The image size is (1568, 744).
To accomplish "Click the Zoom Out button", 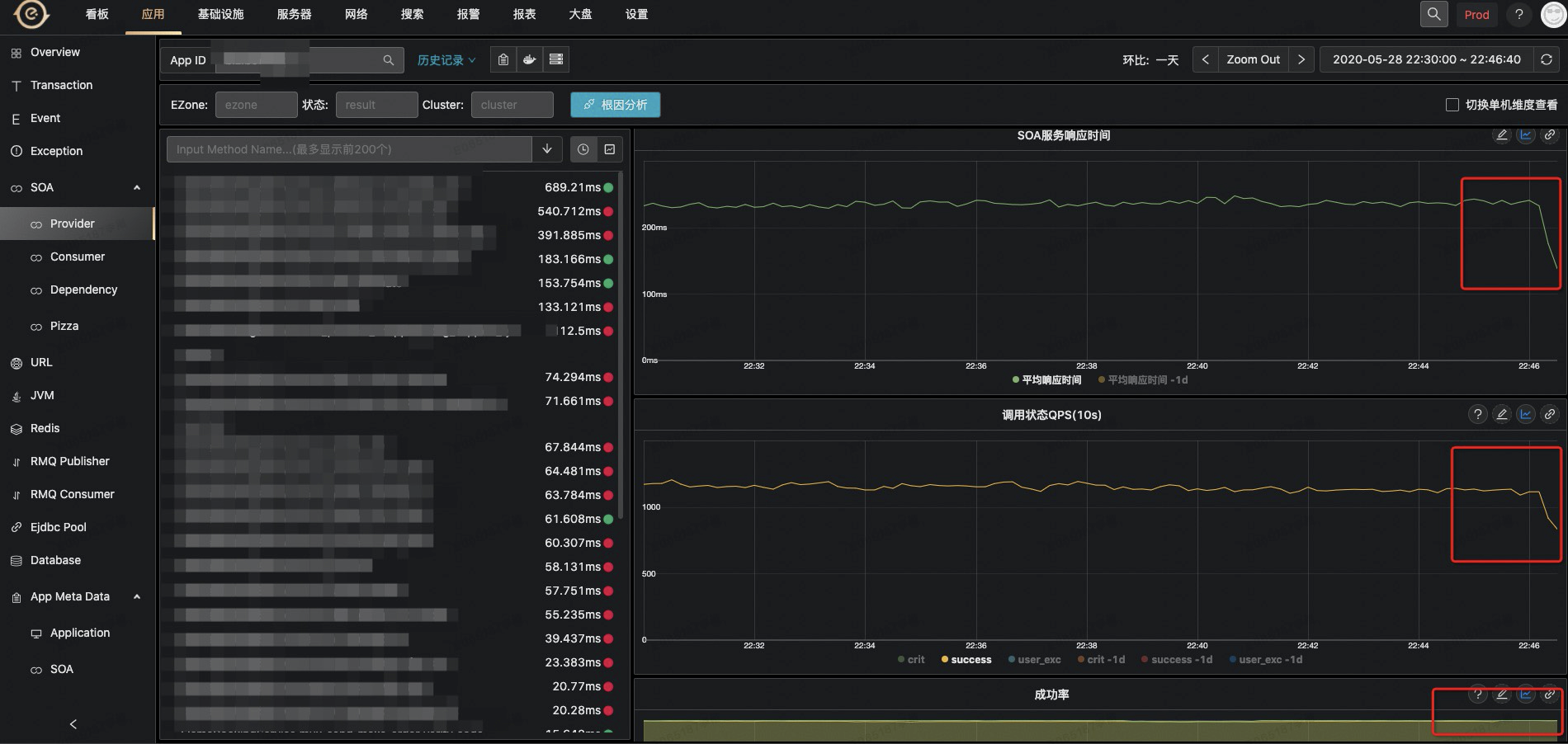I will point(1253,59).
